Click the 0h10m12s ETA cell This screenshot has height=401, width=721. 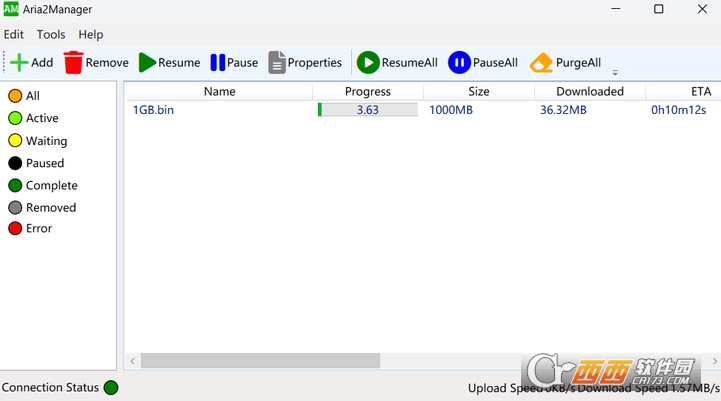coord(679,110)
